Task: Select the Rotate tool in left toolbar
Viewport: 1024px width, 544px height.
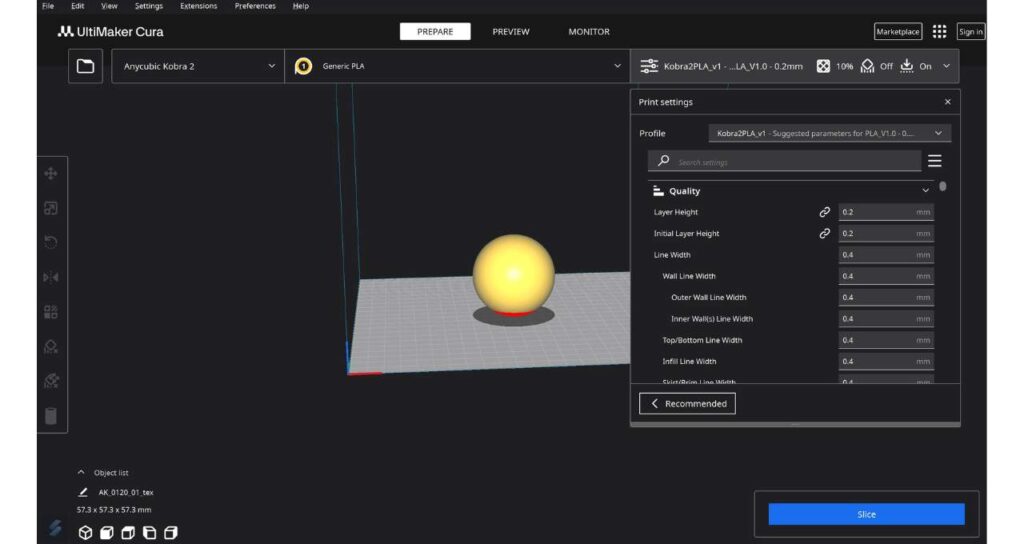Action: [x=50, y=242]
